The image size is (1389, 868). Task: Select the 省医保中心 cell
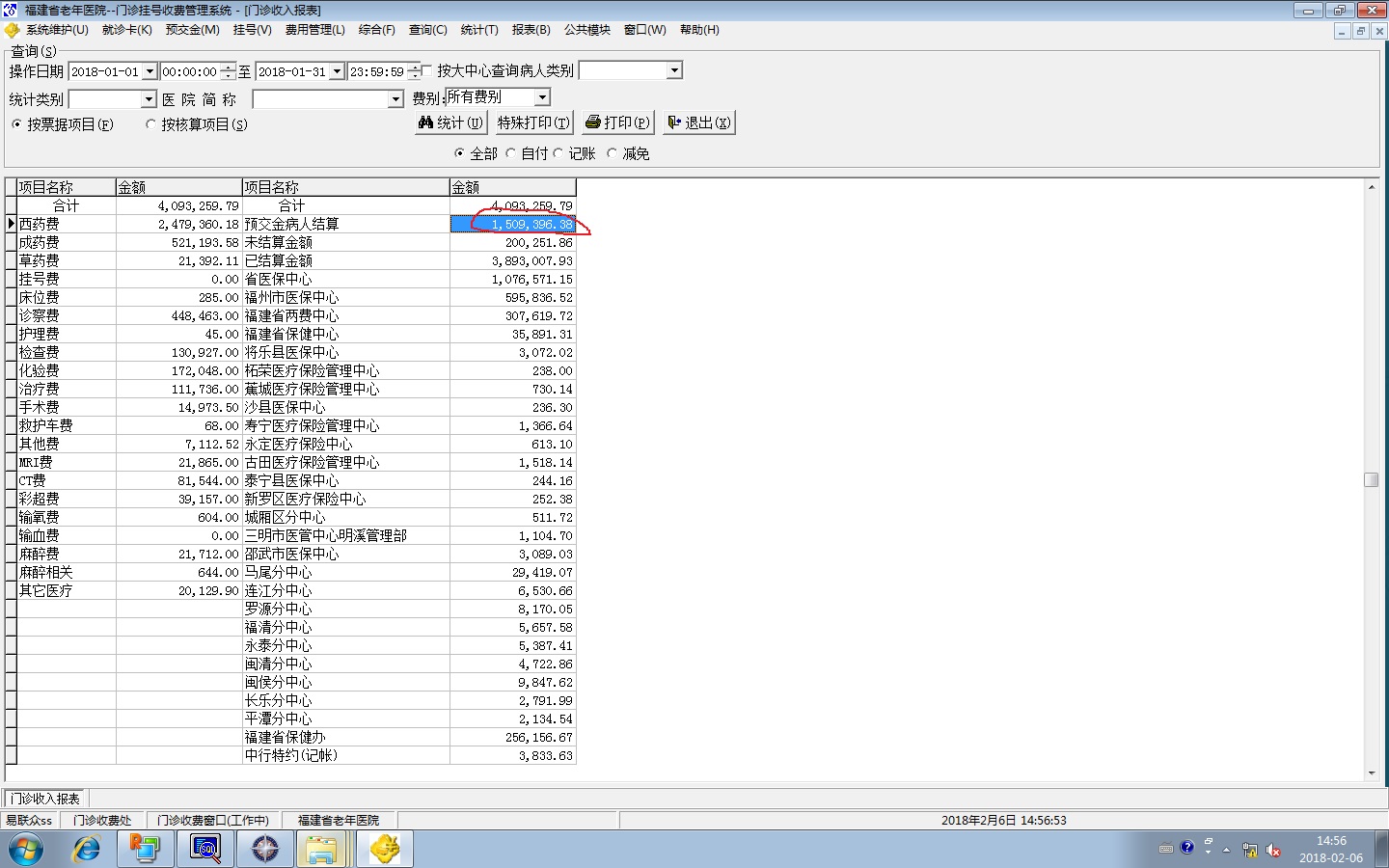(x=345, y=279)
